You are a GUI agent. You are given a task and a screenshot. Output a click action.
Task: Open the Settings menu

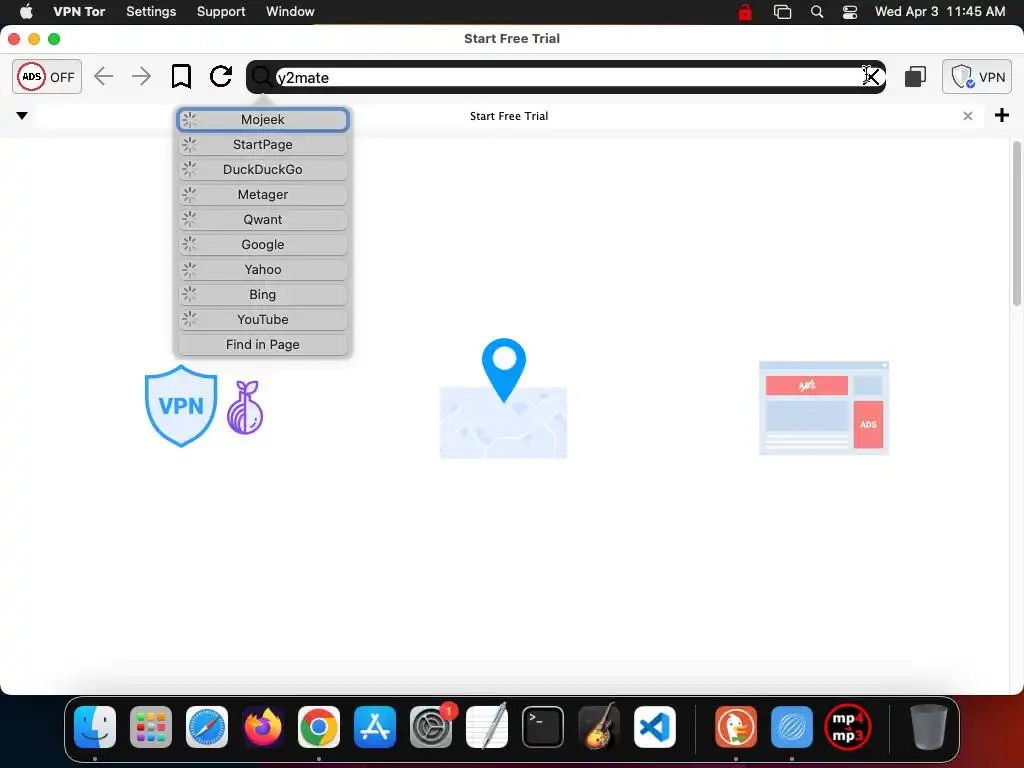(151, 11)
